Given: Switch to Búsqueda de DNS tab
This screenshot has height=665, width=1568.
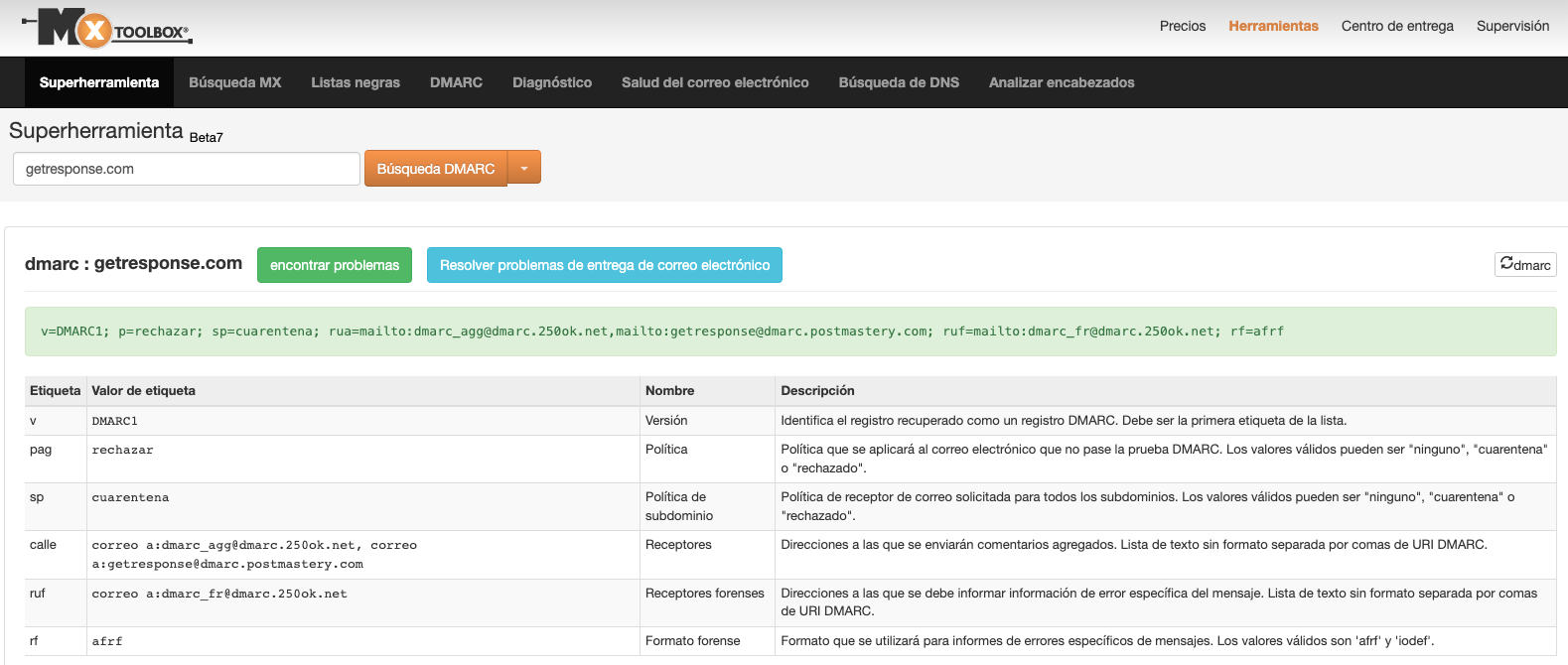Looking at the screenshot, I should click(x=899, y=82).
